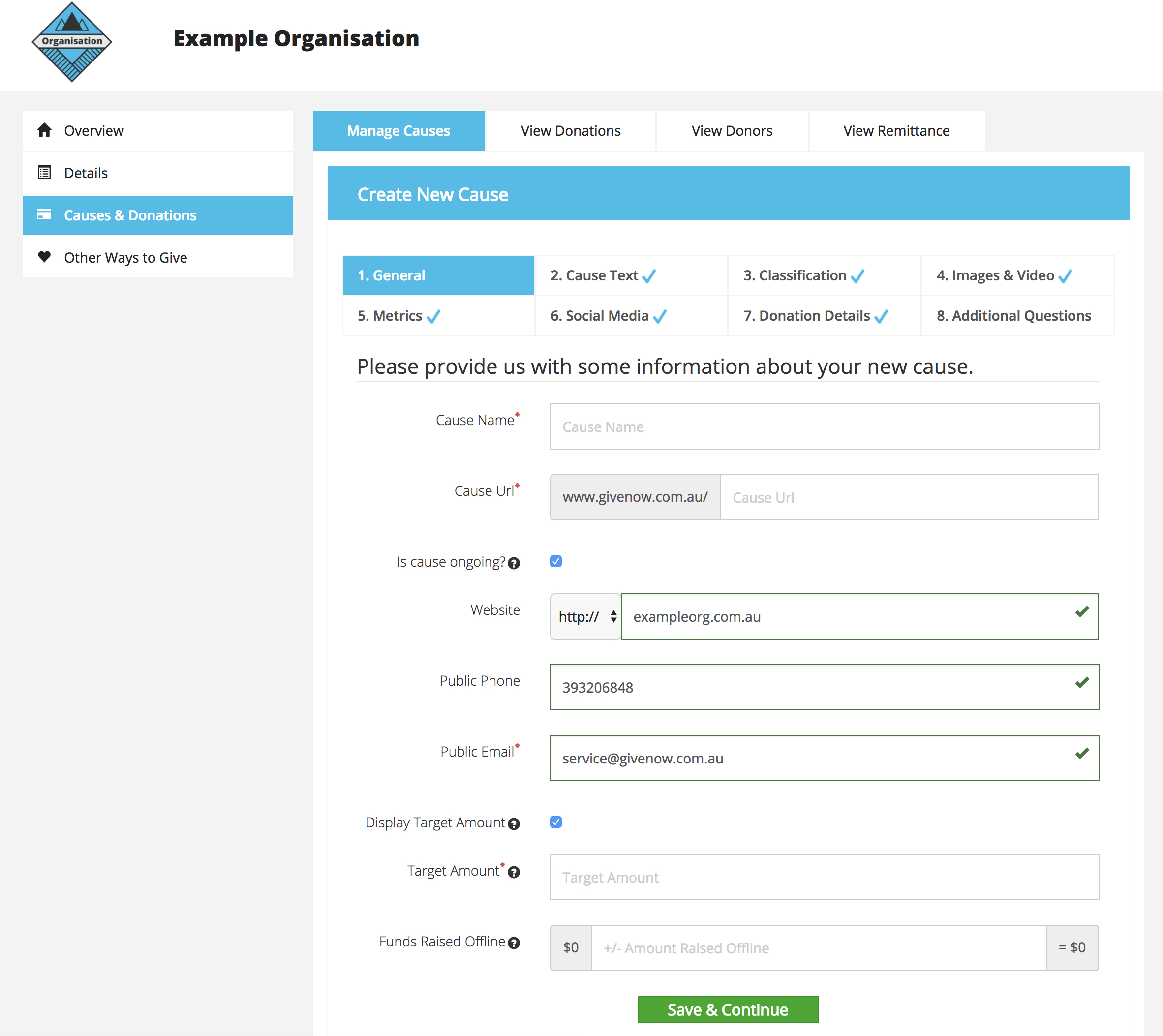Go to step 7. Donation Details
1163x1036 pixels.
click(x=825, y=316)
